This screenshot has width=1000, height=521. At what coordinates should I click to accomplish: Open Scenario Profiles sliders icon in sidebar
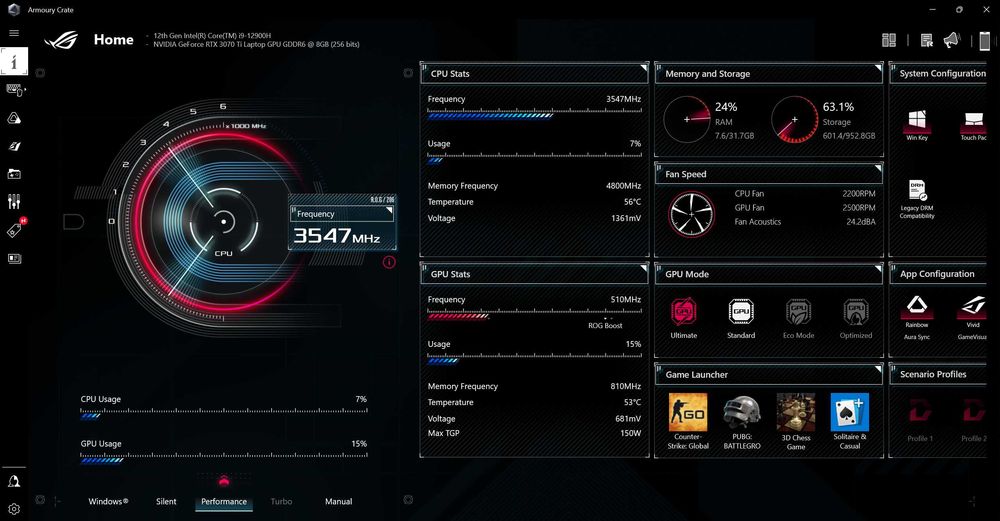(x=14, y=202)
